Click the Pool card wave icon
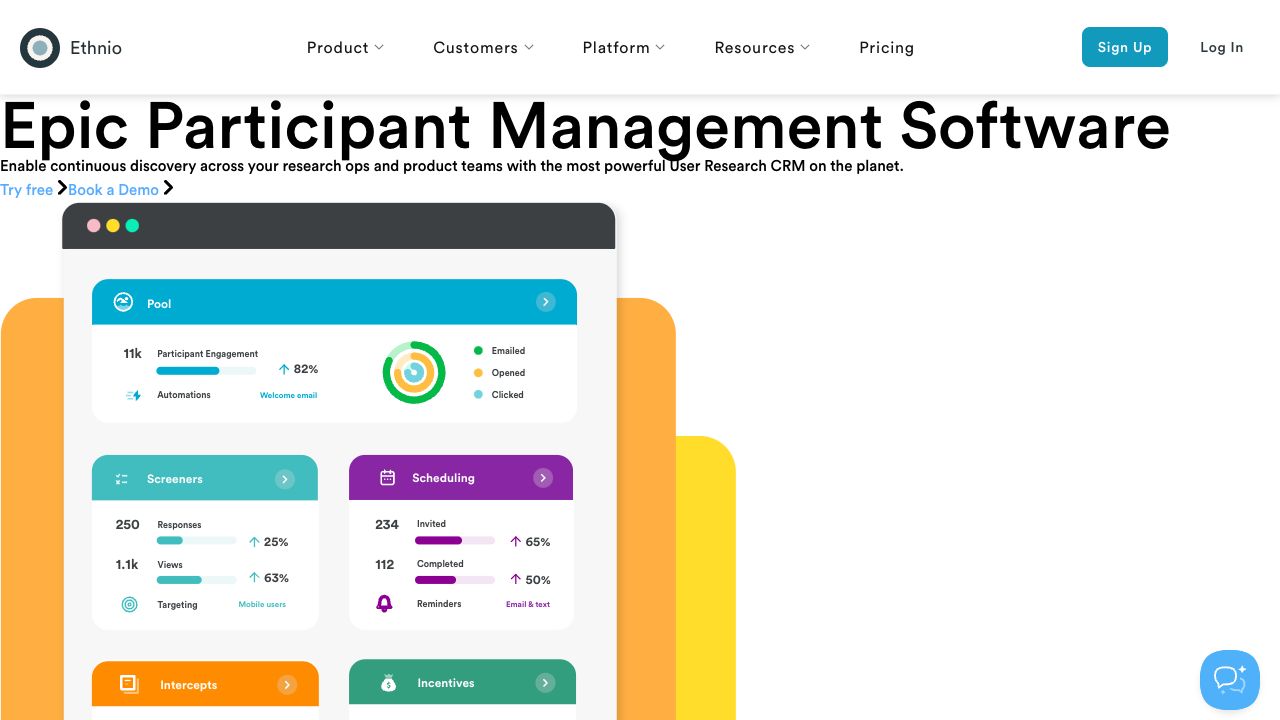The image size is (1280, 720). [x=123, y=302]
